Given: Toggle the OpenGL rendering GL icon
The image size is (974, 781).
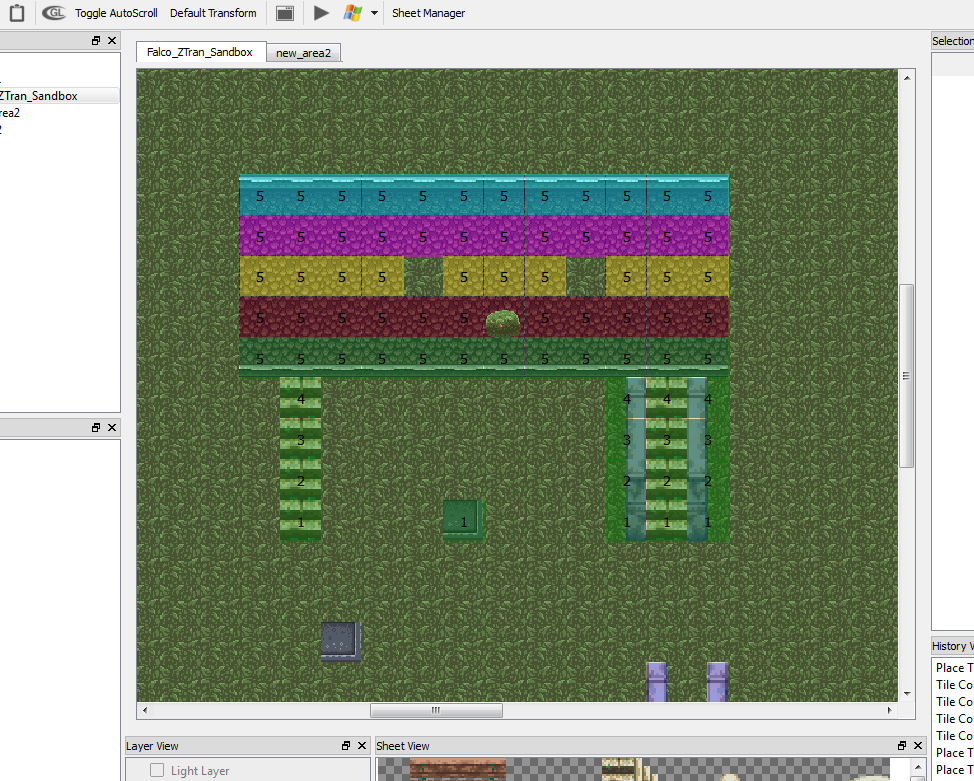Looking at the screenshot, I should [54, 13].
